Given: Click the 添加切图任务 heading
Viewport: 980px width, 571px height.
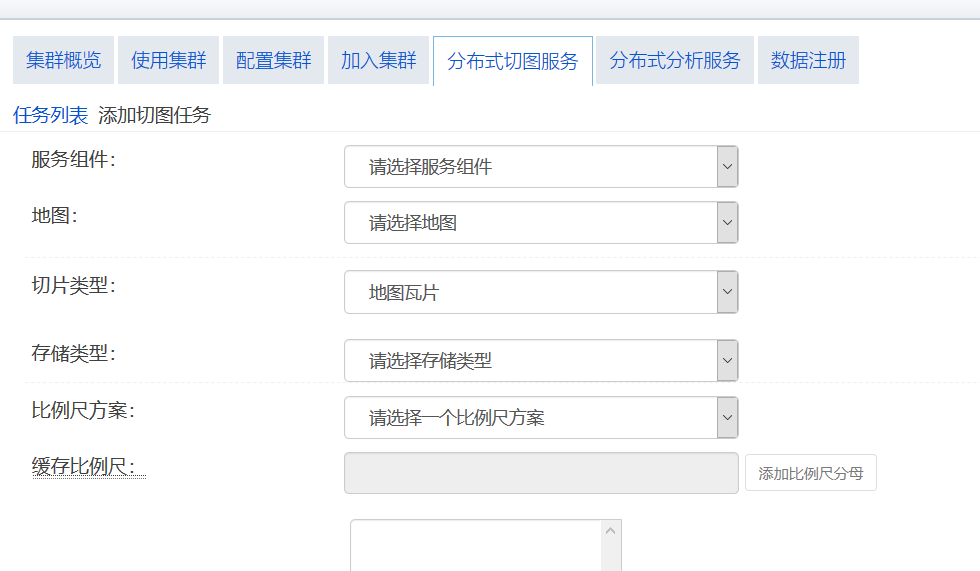Looking at the screenshot, I should click(x=154, y=115).
